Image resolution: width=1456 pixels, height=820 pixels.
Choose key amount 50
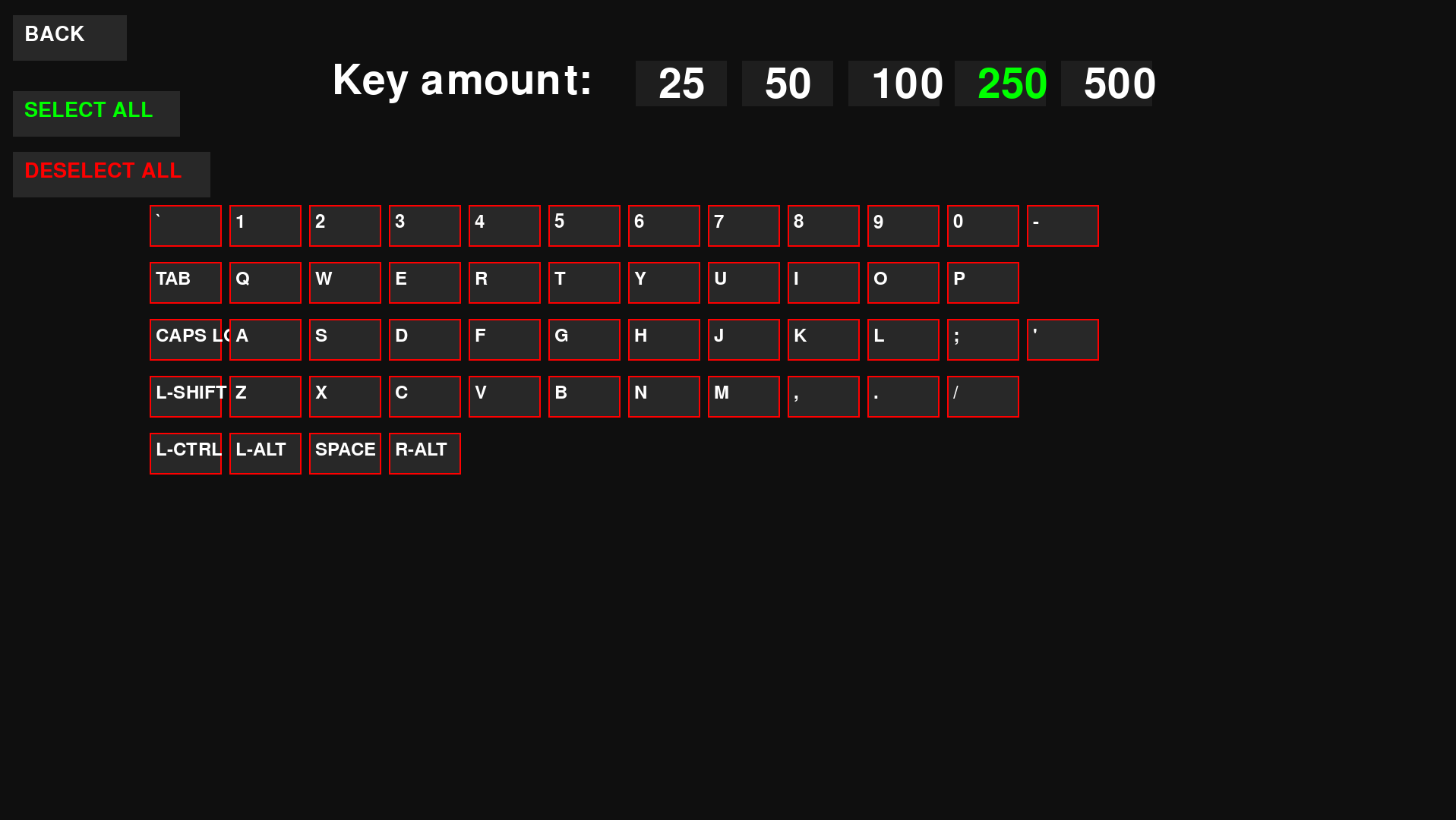click(787, 84)
